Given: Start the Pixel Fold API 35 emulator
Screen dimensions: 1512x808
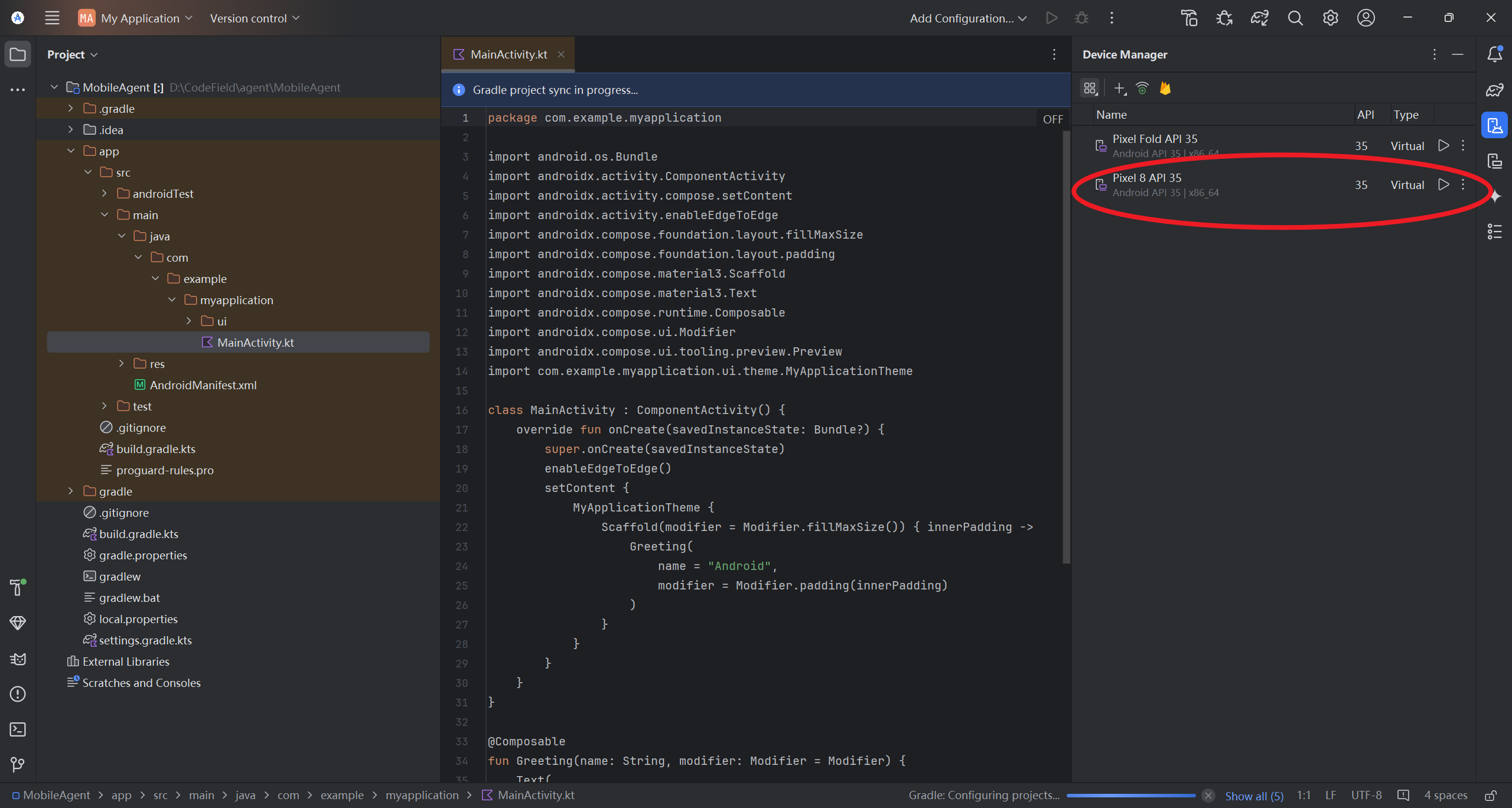Looking at the screenshot, I should pyautogui.click(x=1443, y=145).
